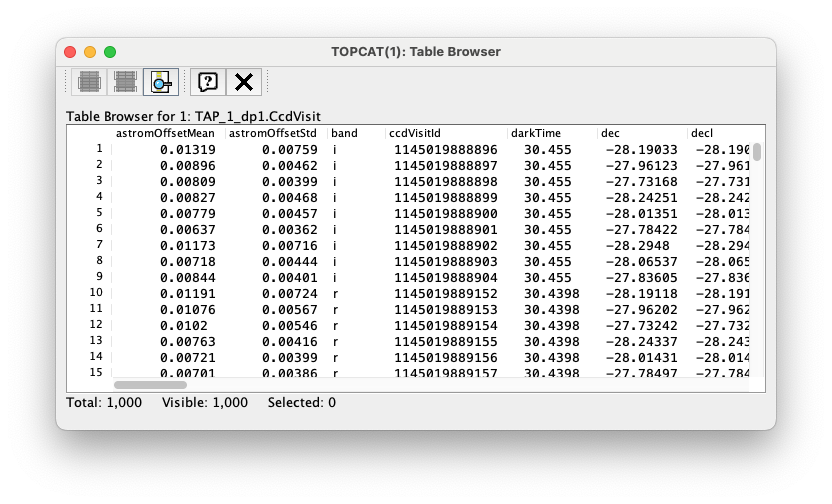Click the horizontal scrollbar thumb
This screenshot has height=504, width=832.
click(150, 384)
